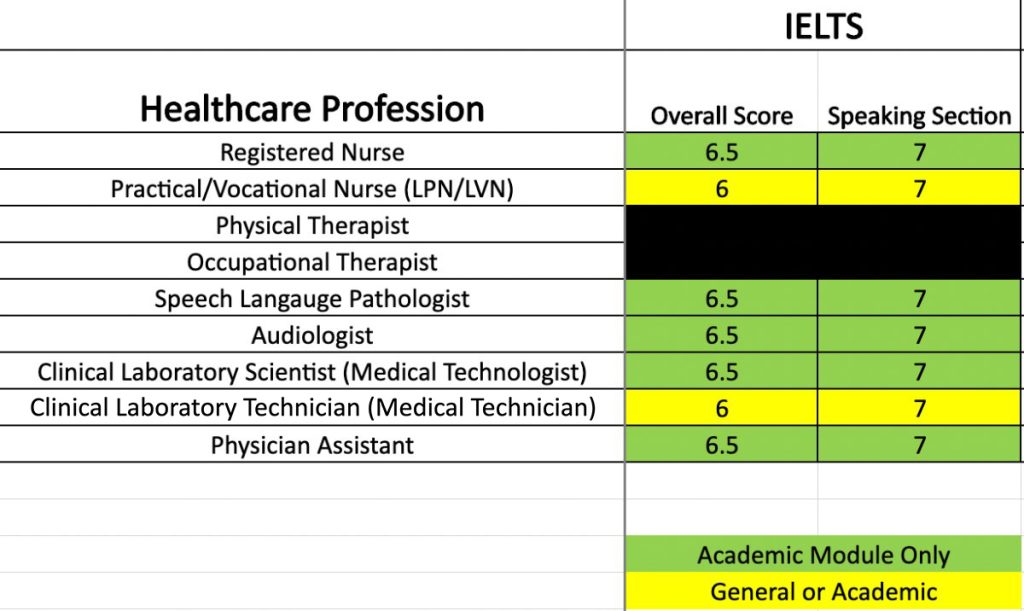The width and height of the screenshot is (1024, 611).
Task: Click the Registered Nurse cell
Action: pyautogui.click(x=312, y=153)
